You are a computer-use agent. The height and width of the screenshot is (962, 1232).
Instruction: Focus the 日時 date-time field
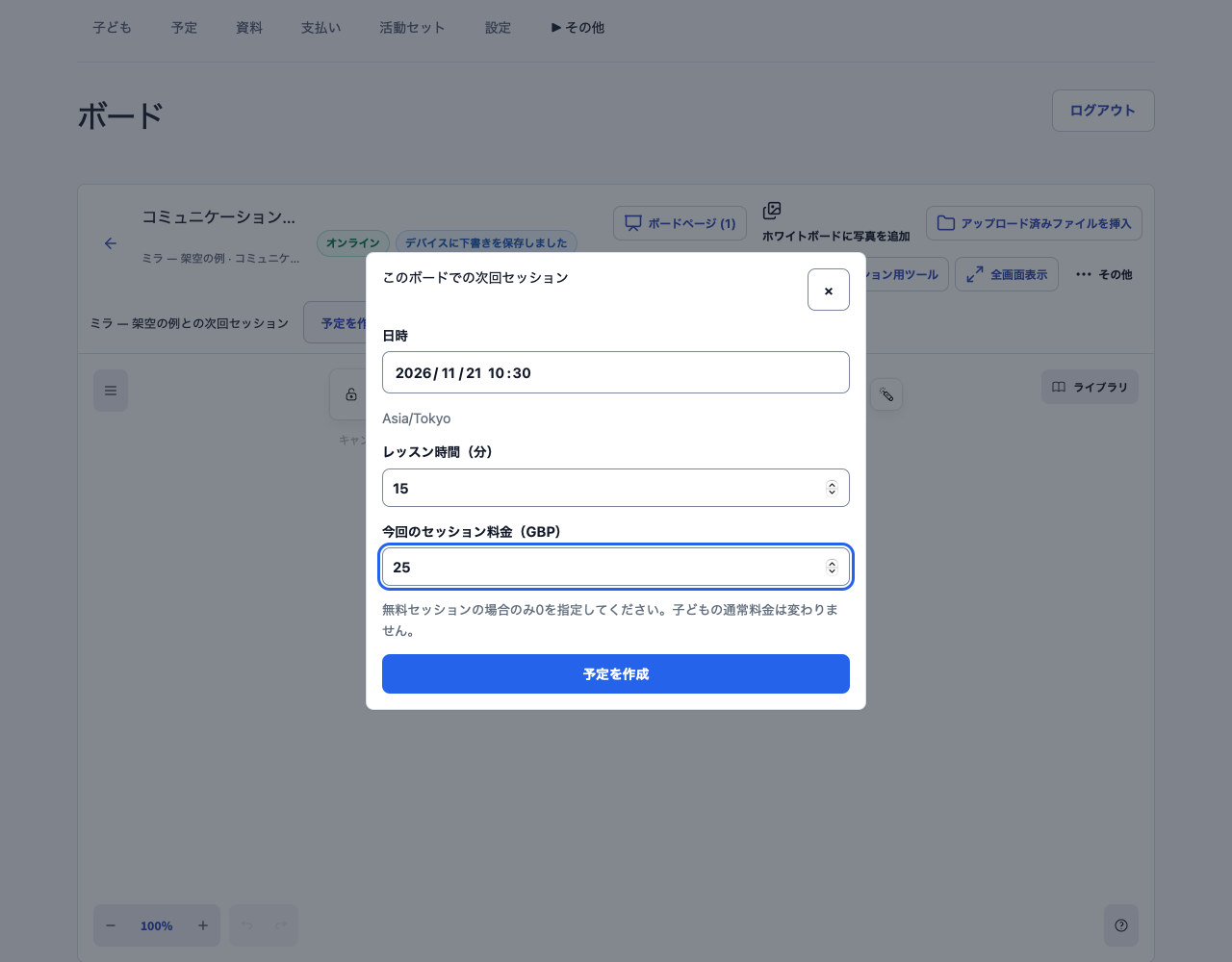pos(616,372)
